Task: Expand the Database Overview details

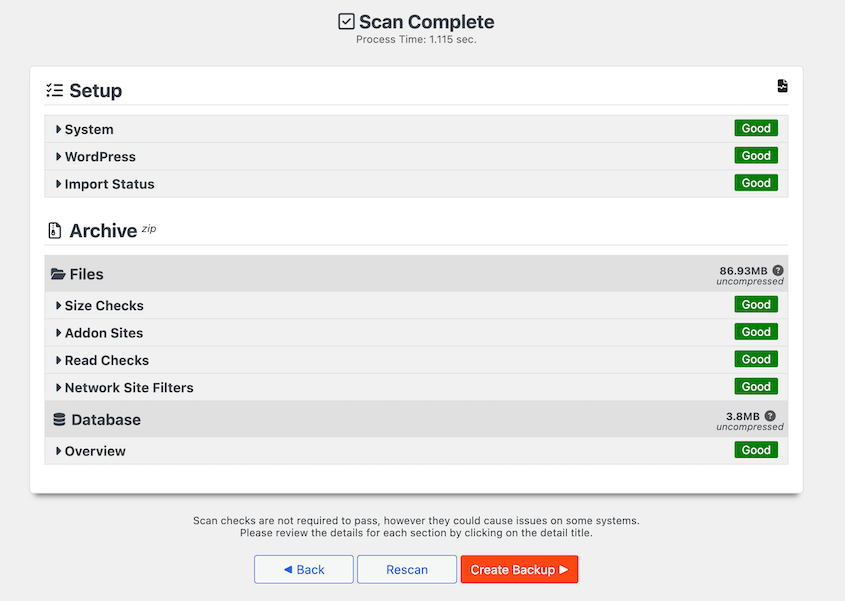Action: tap(416, 451)
